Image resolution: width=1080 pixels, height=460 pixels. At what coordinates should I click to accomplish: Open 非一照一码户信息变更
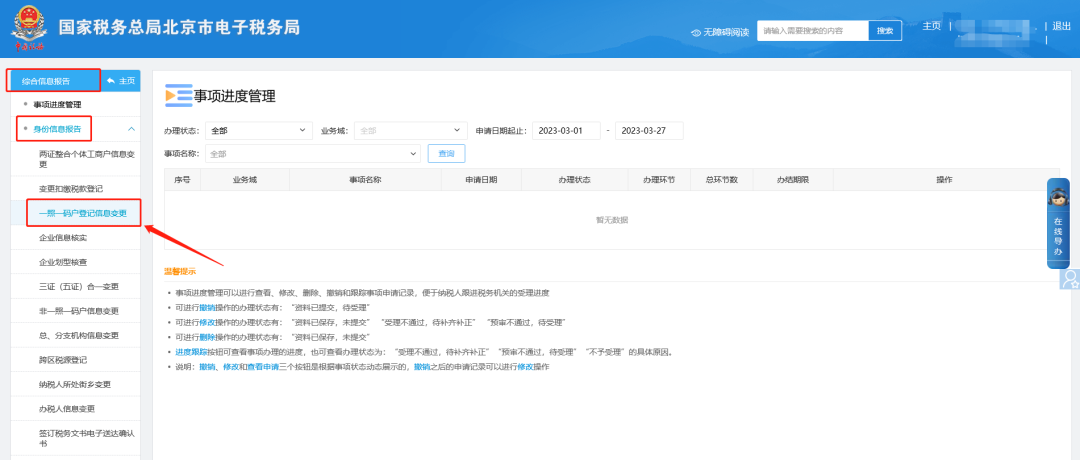[79, 311]
